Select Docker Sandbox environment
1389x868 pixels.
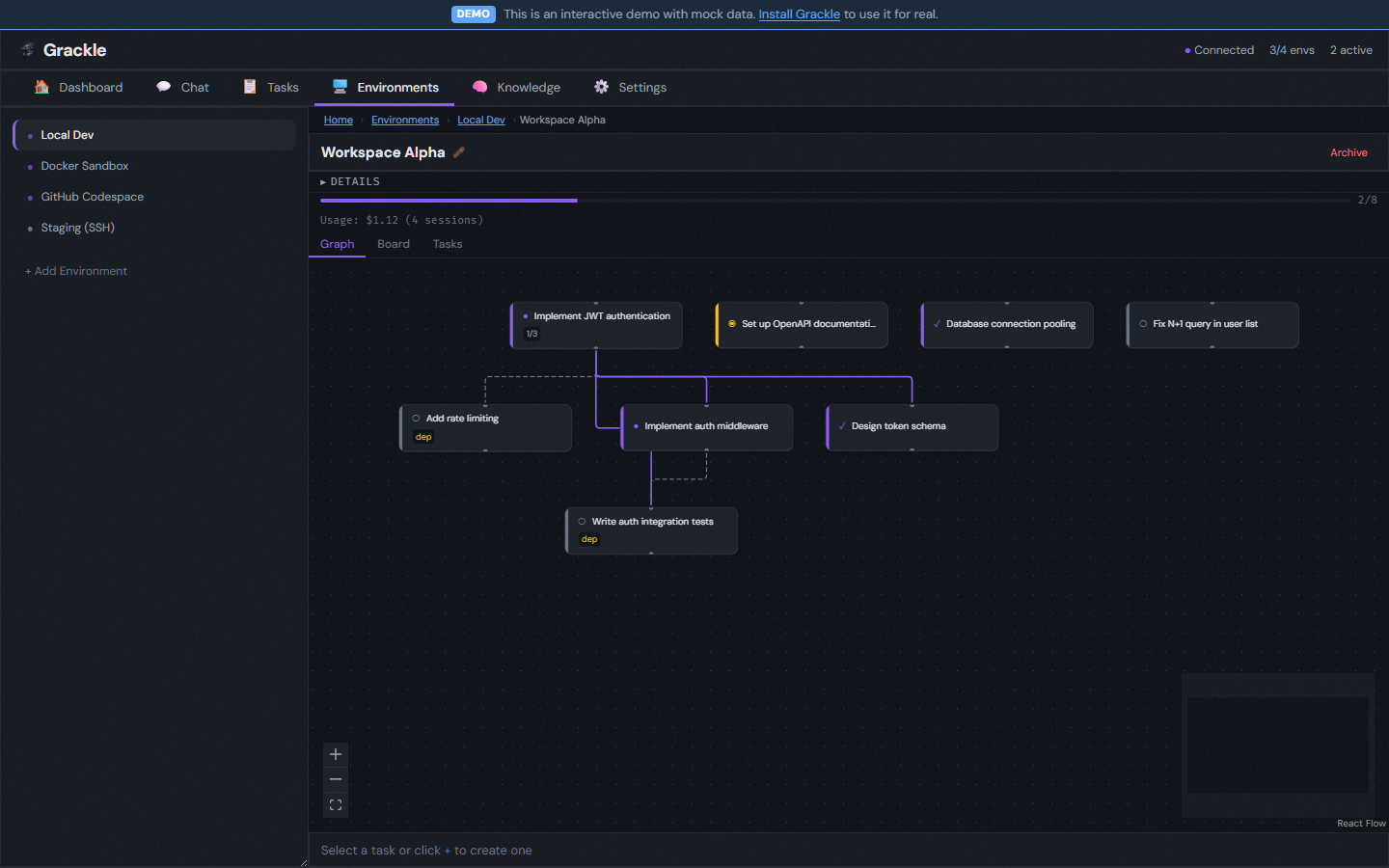(x=154, y=166)
